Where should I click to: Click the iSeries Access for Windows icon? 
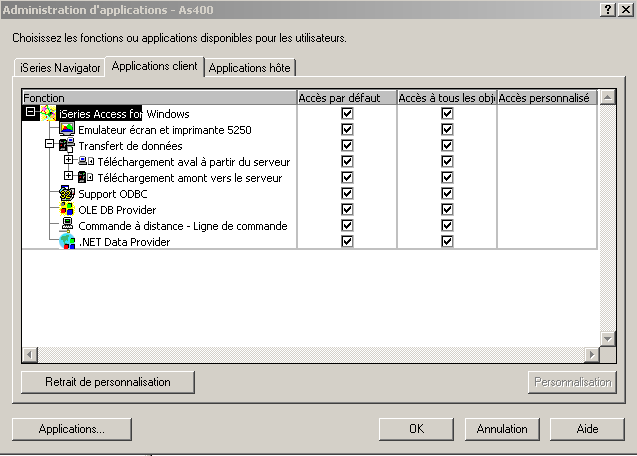(x=48, y=113)
